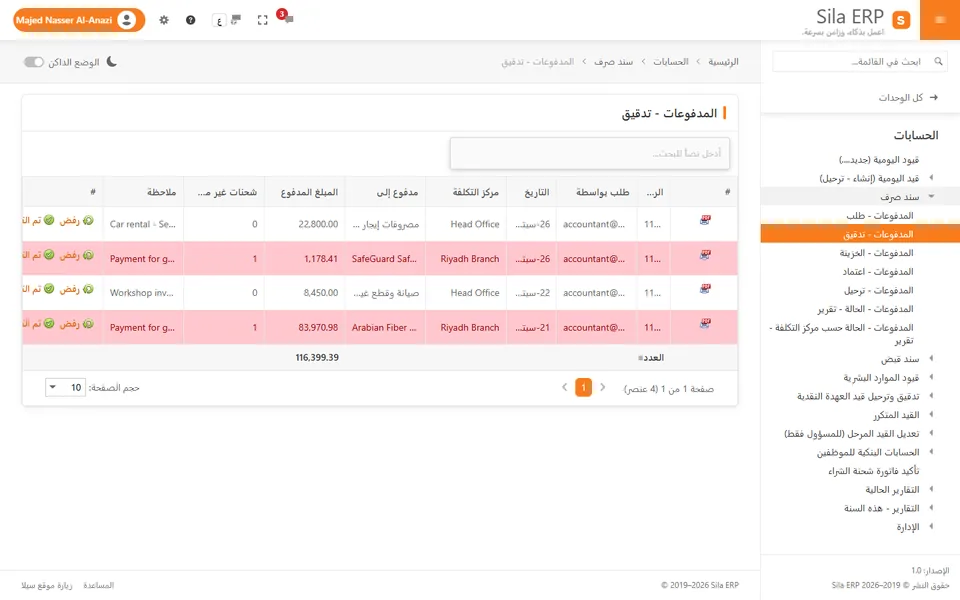Open زيارة موقع سيلا footer link

coord(47,585)
